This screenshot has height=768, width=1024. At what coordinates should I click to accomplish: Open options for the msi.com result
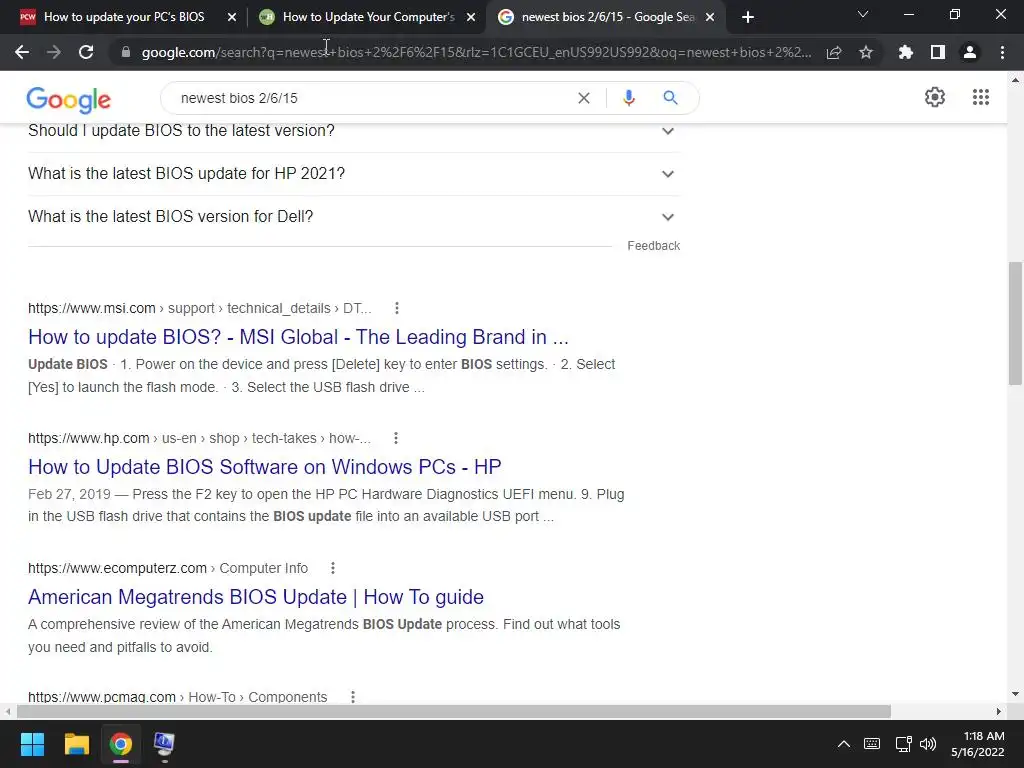(396, 308)
